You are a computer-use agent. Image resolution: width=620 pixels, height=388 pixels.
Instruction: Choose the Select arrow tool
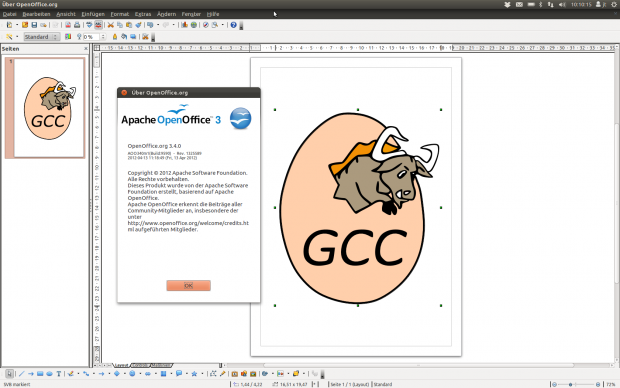click(9, 374)
